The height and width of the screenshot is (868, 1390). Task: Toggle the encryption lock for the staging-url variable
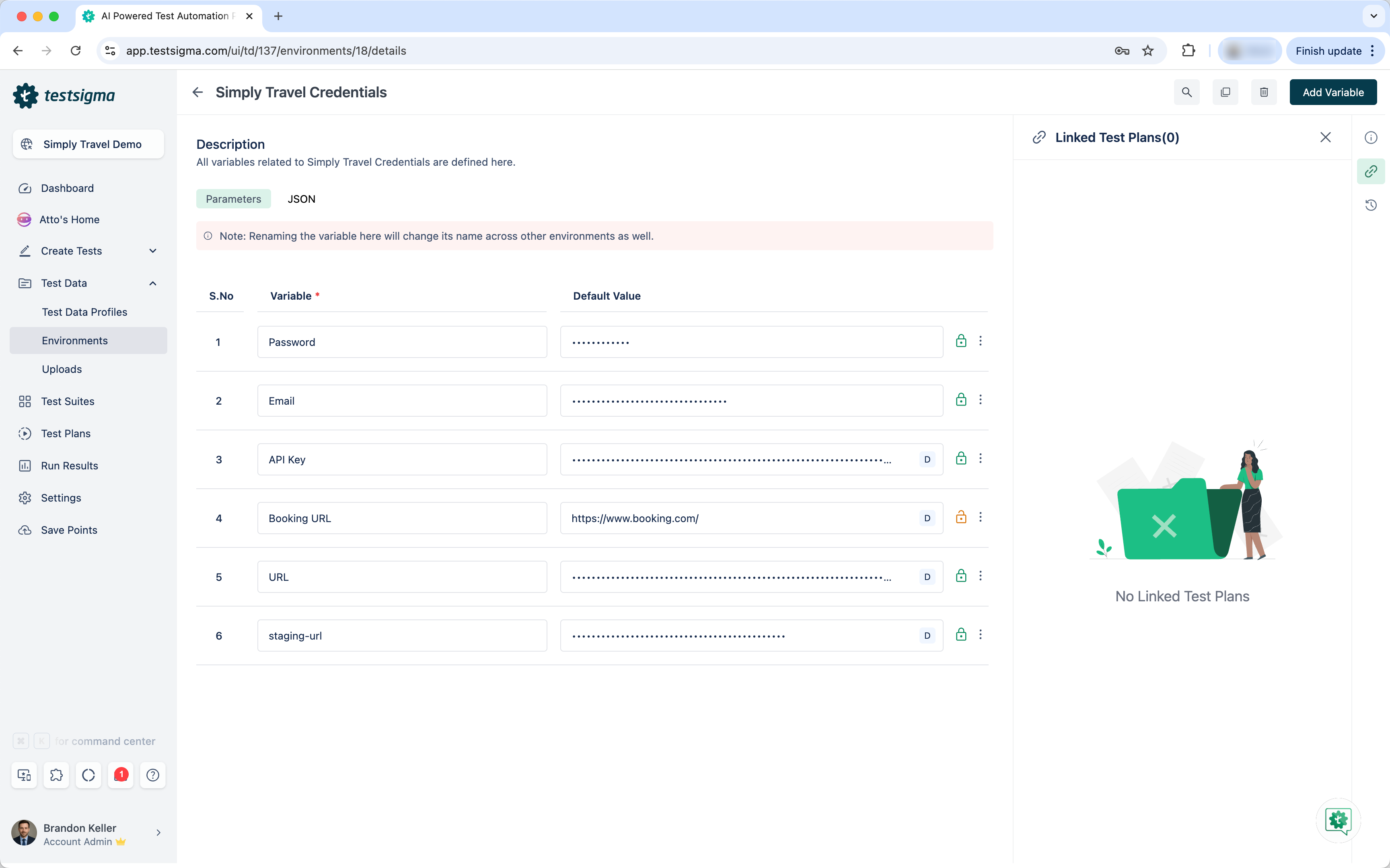click(x=961, y=635)
